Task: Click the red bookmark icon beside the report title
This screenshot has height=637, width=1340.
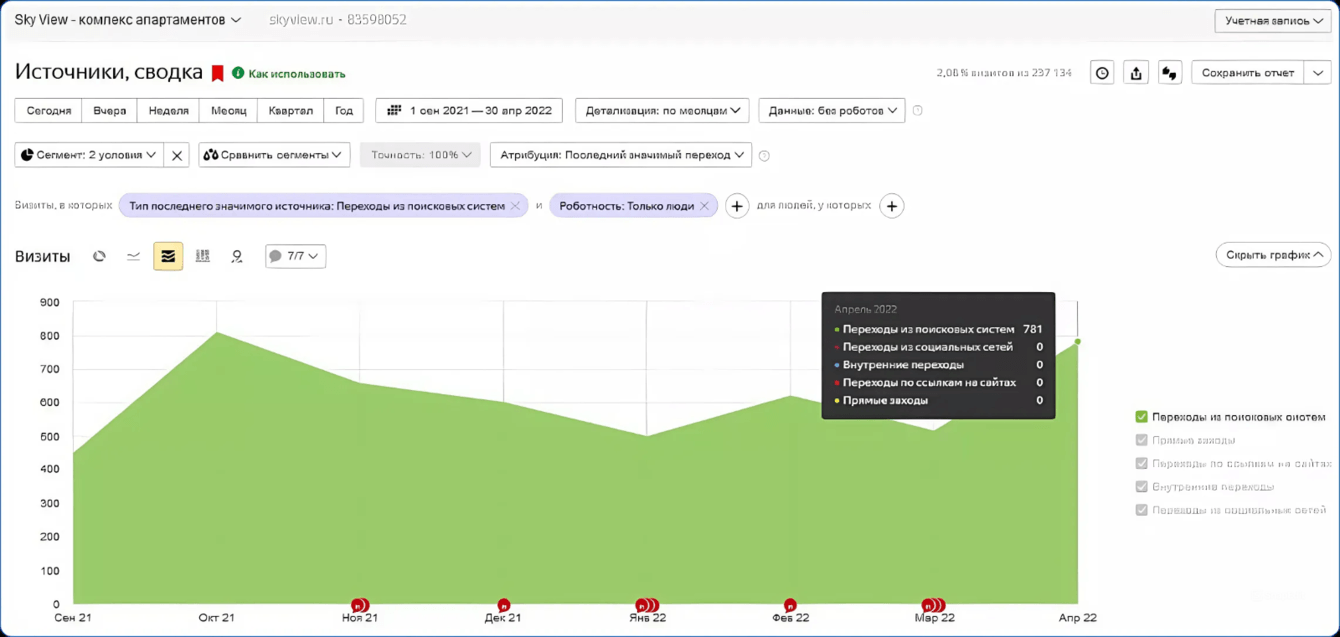Action: (x=217, y=73)
